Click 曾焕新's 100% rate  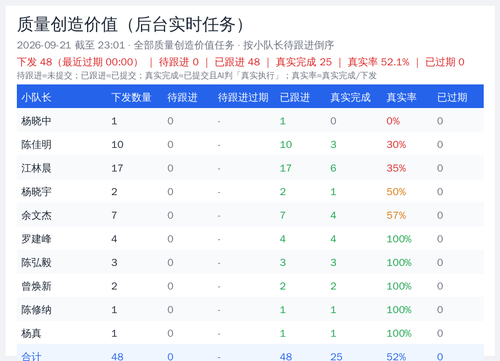399,286
